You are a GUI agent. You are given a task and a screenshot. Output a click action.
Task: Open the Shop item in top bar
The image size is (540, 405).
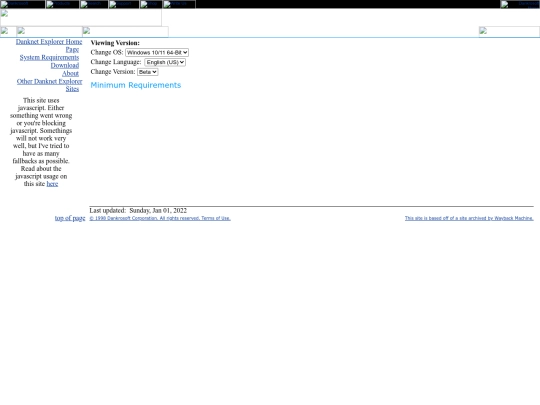[x=151, y=4]
